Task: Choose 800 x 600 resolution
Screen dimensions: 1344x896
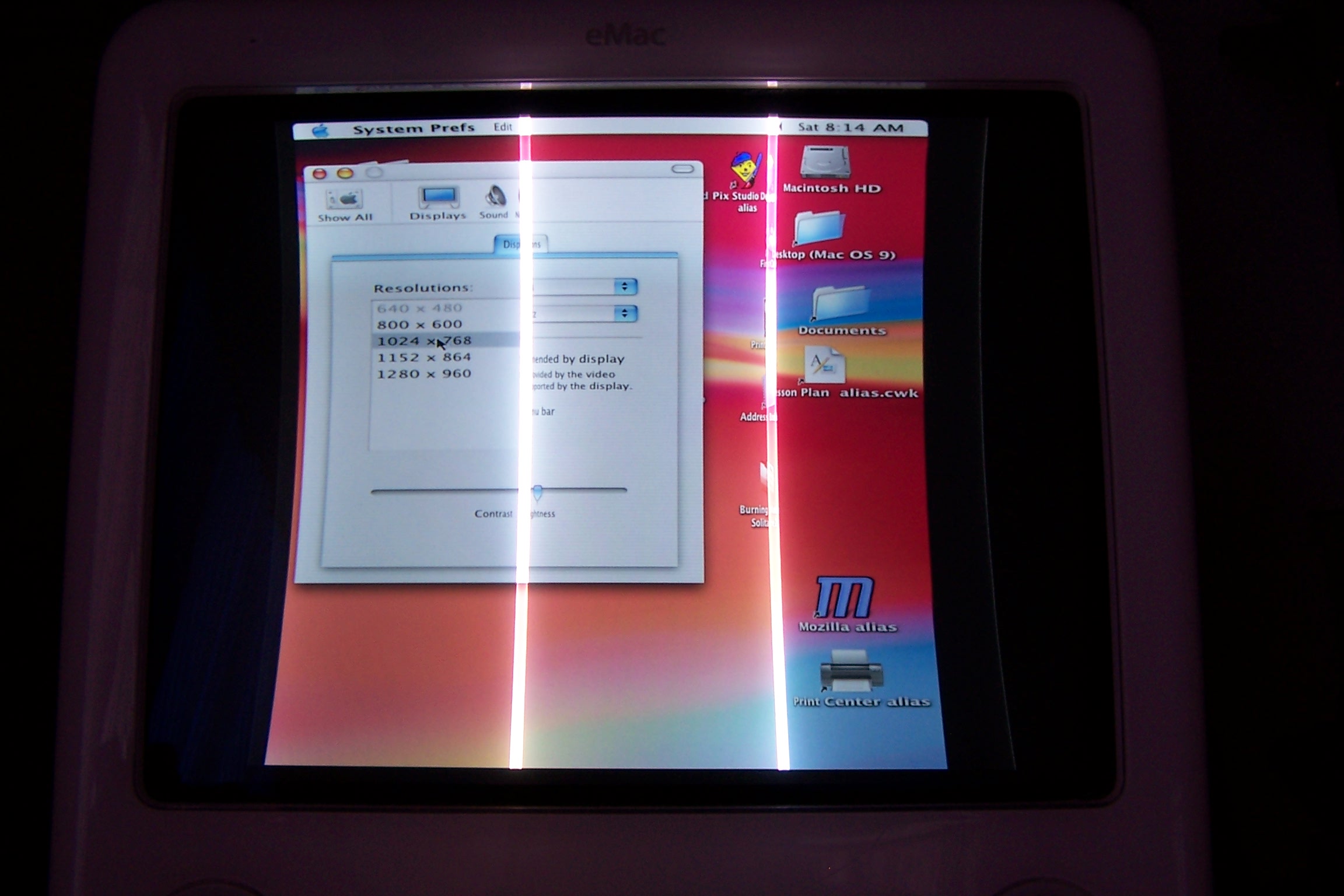Action: [419, 324]
